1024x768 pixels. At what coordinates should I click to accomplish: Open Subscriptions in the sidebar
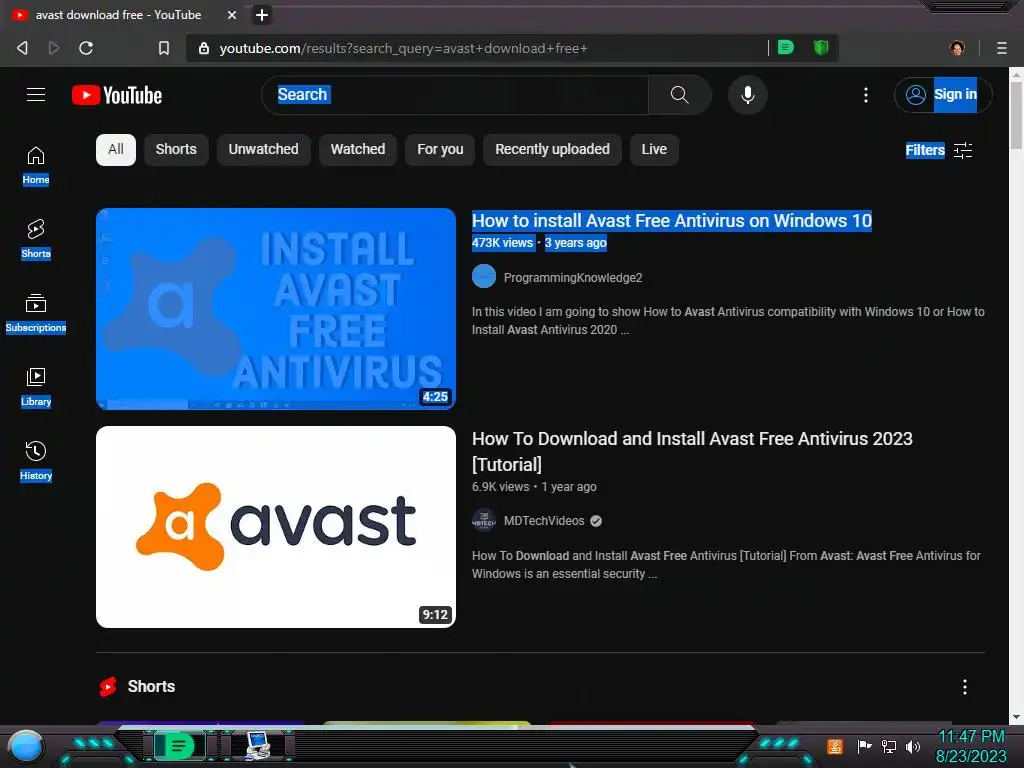pos(36,314)
